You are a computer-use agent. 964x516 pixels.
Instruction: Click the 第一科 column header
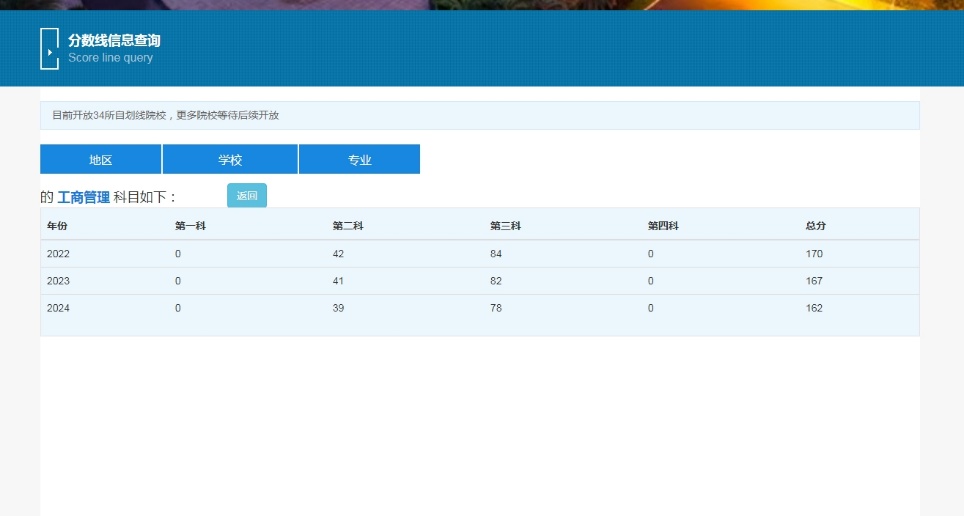[x=190, y=226]
